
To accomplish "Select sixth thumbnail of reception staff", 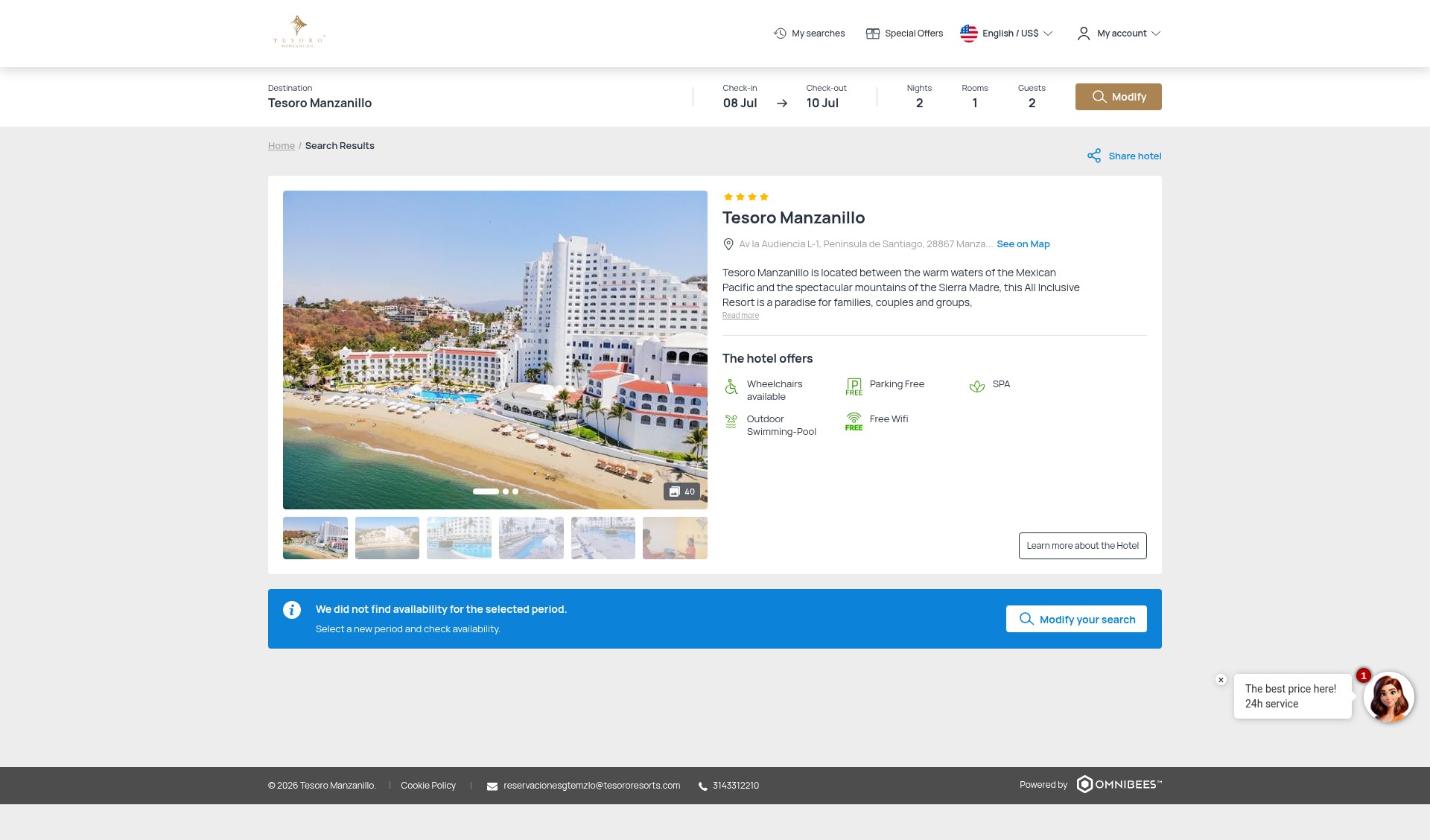I will [675, 538].
